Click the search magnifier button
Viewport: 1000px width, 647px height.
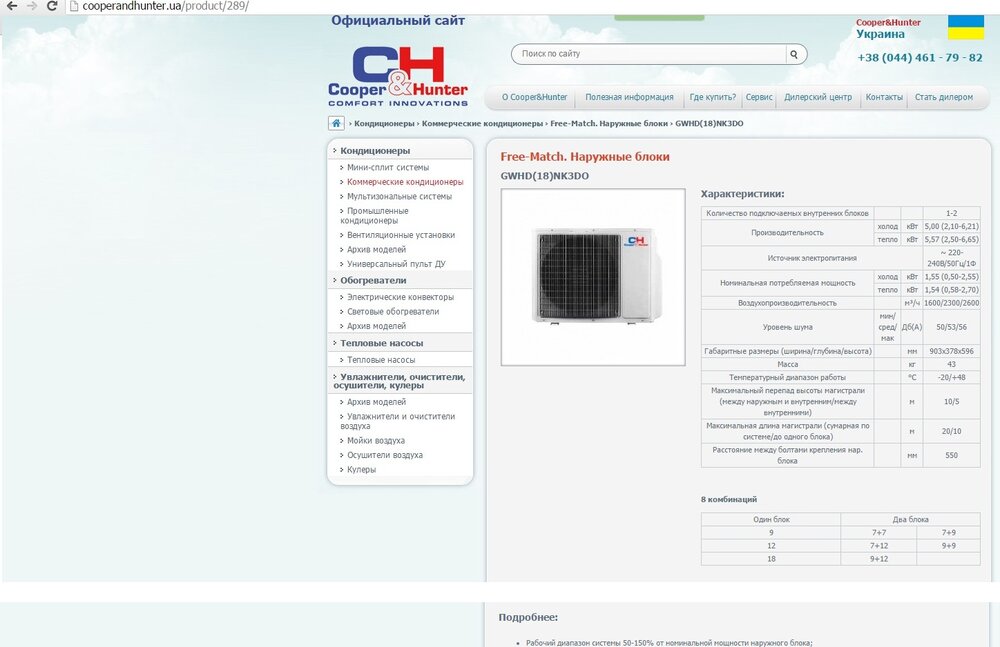point(794,54)
